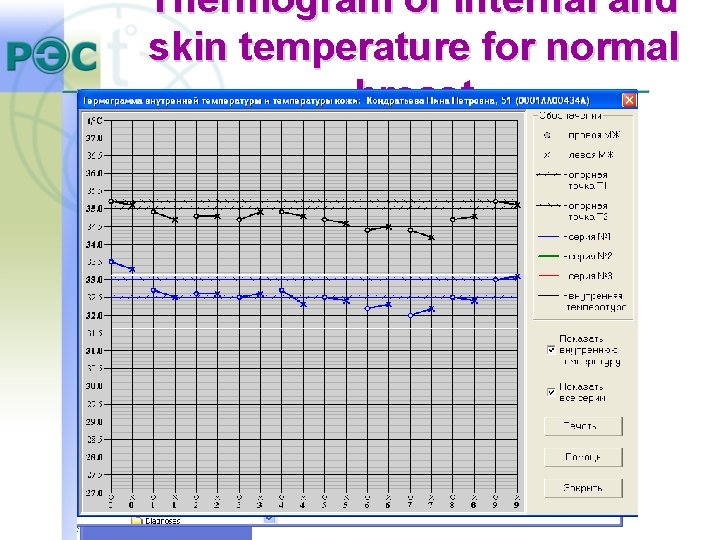Click the lowest blue data point near 32.0

(411, 315)
